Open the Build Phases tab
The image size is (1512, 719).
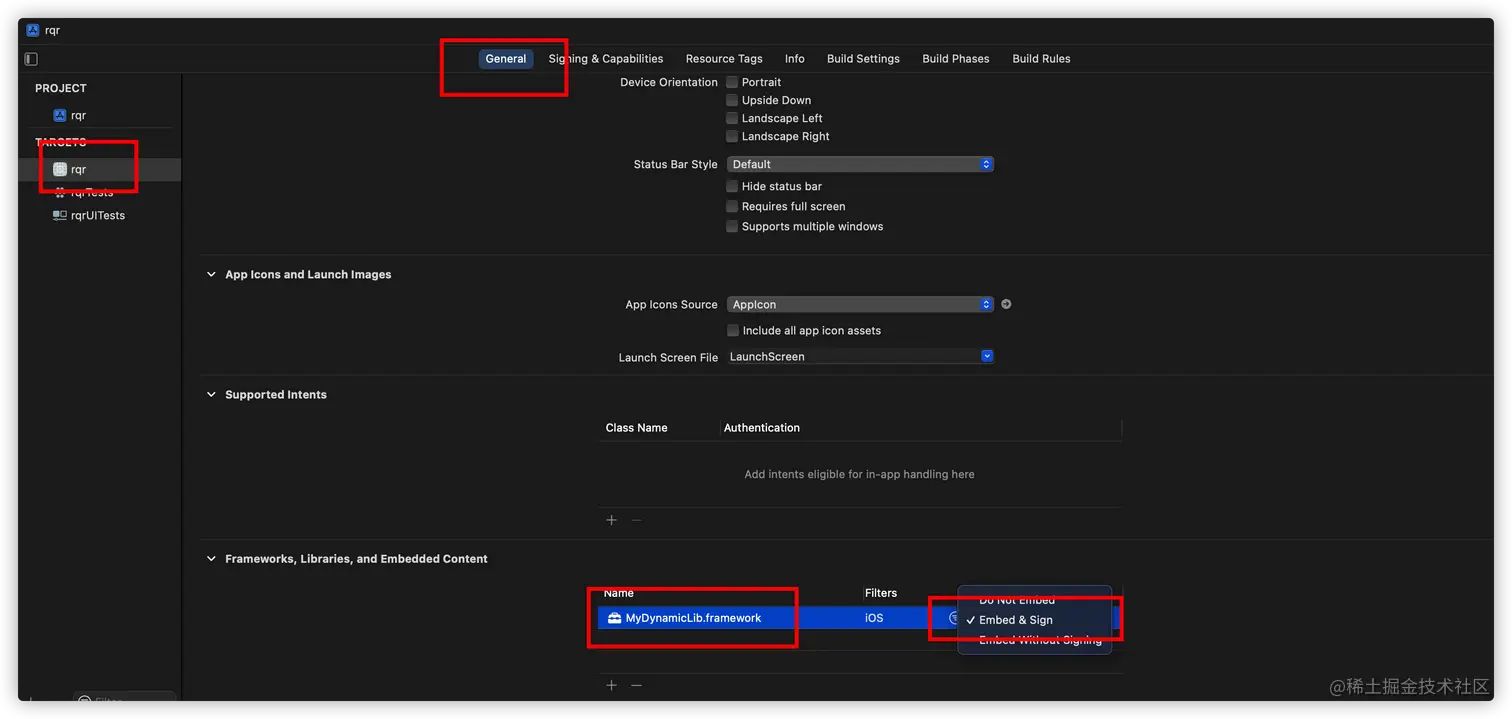pos(956,59)
